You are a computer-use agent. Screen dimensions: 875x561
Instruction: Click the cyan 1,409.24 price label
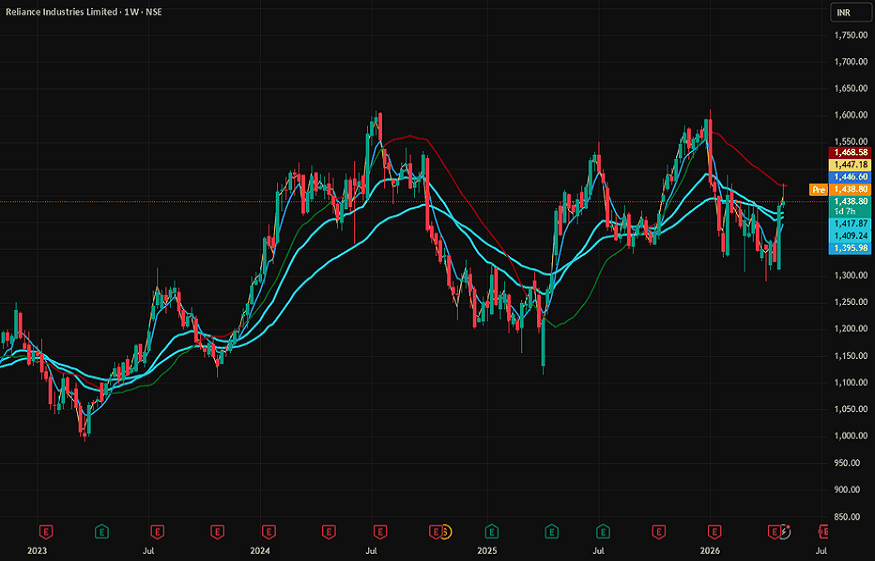tap(850, 236)
